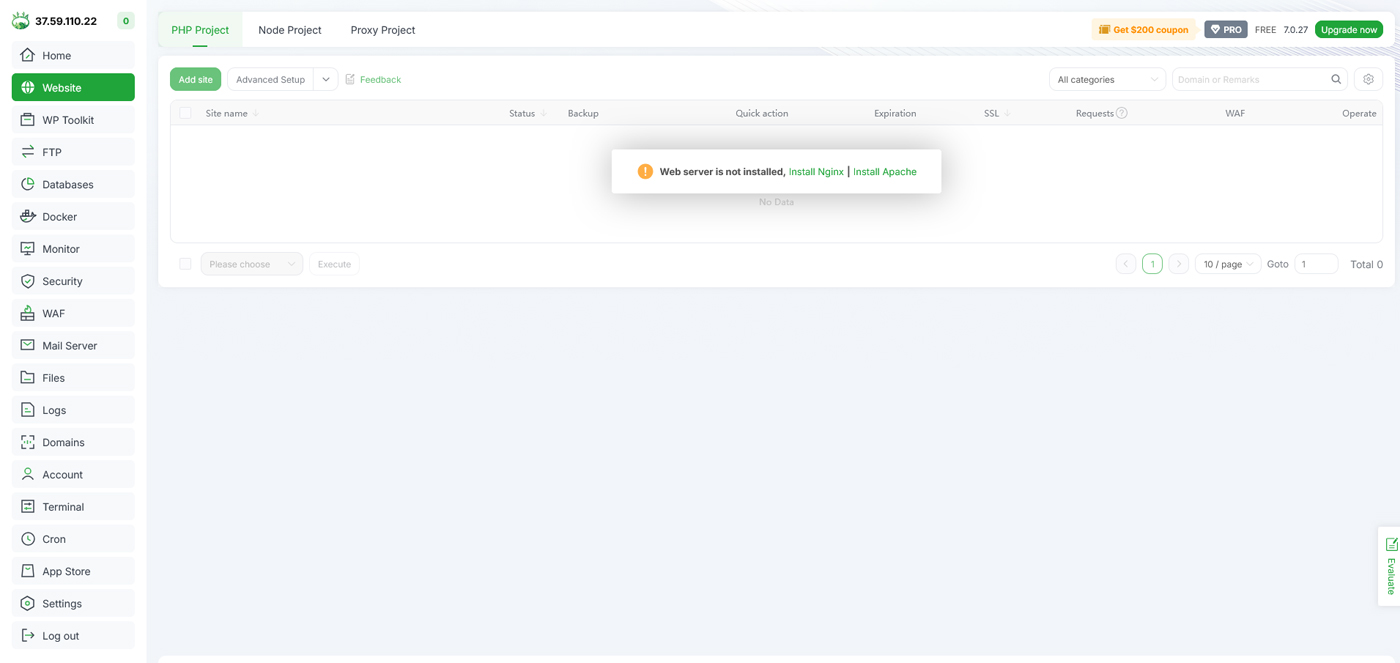1400x663 pixels.
Task: Open the Terminal sidebar icon
Action: [x=28, y=507]
